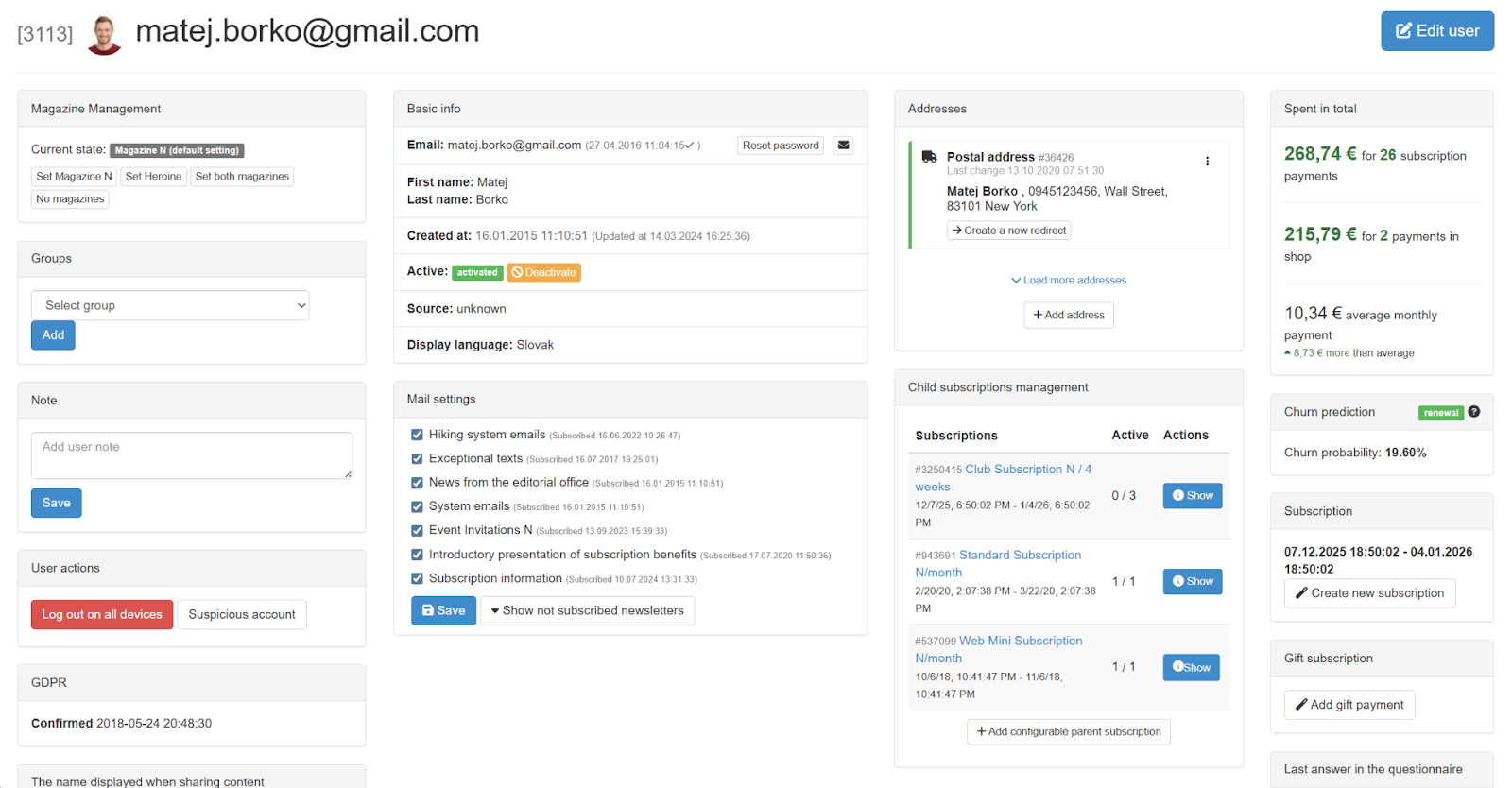Choose Set both magazines option
Screen dimensions: 1512x788
point(242,177)
